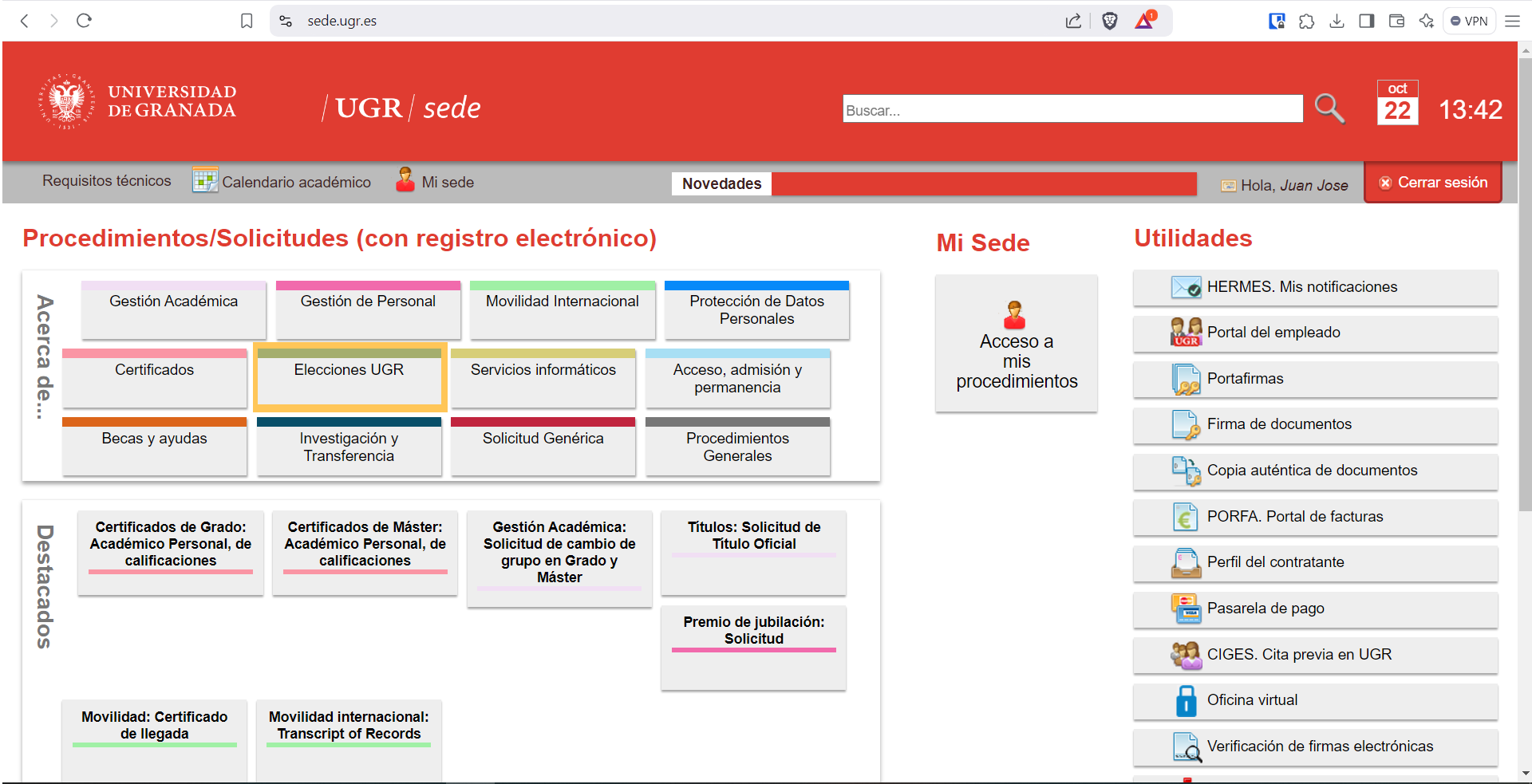Open the Servicios informáticos category

click(543, 378)
